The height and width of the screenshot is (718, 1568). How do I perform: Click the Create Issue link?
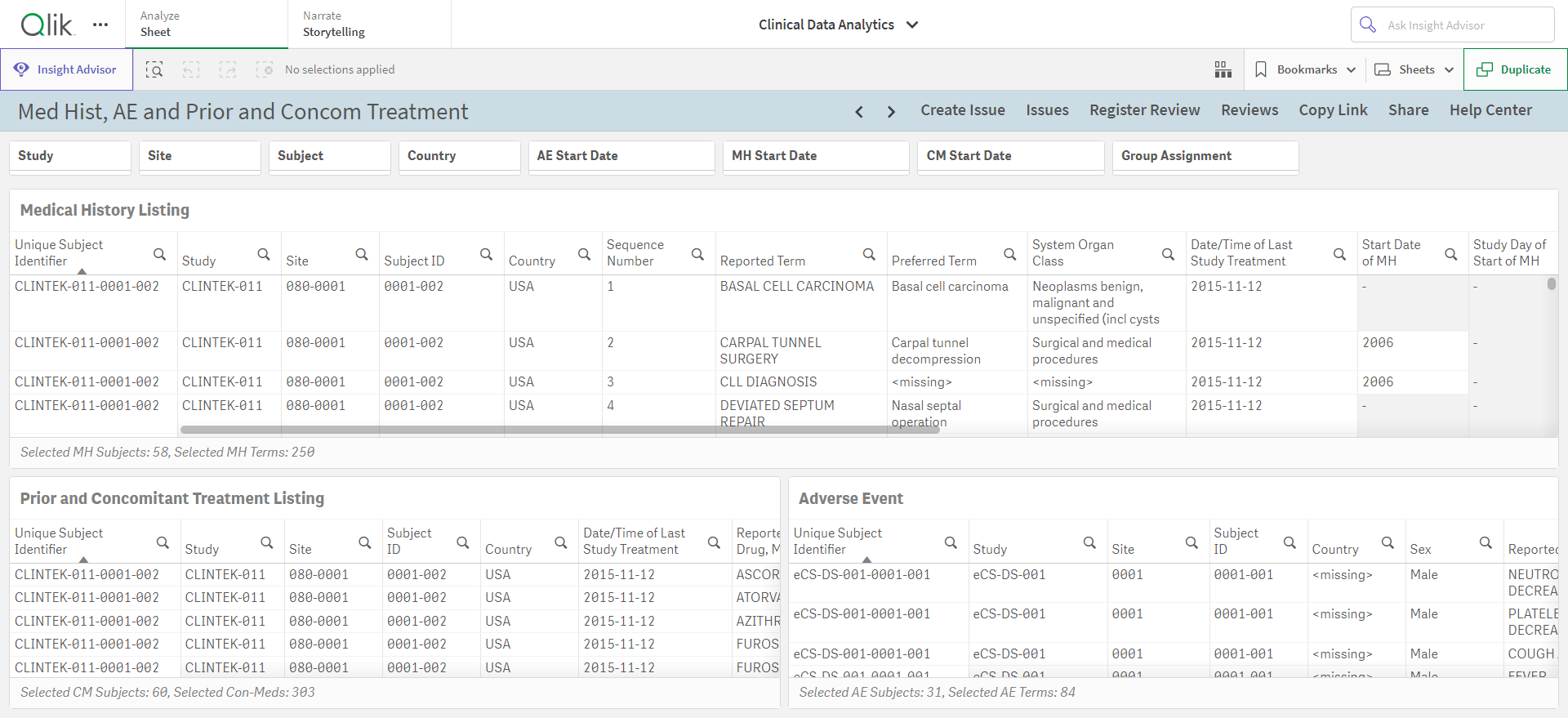pos(963,110)
